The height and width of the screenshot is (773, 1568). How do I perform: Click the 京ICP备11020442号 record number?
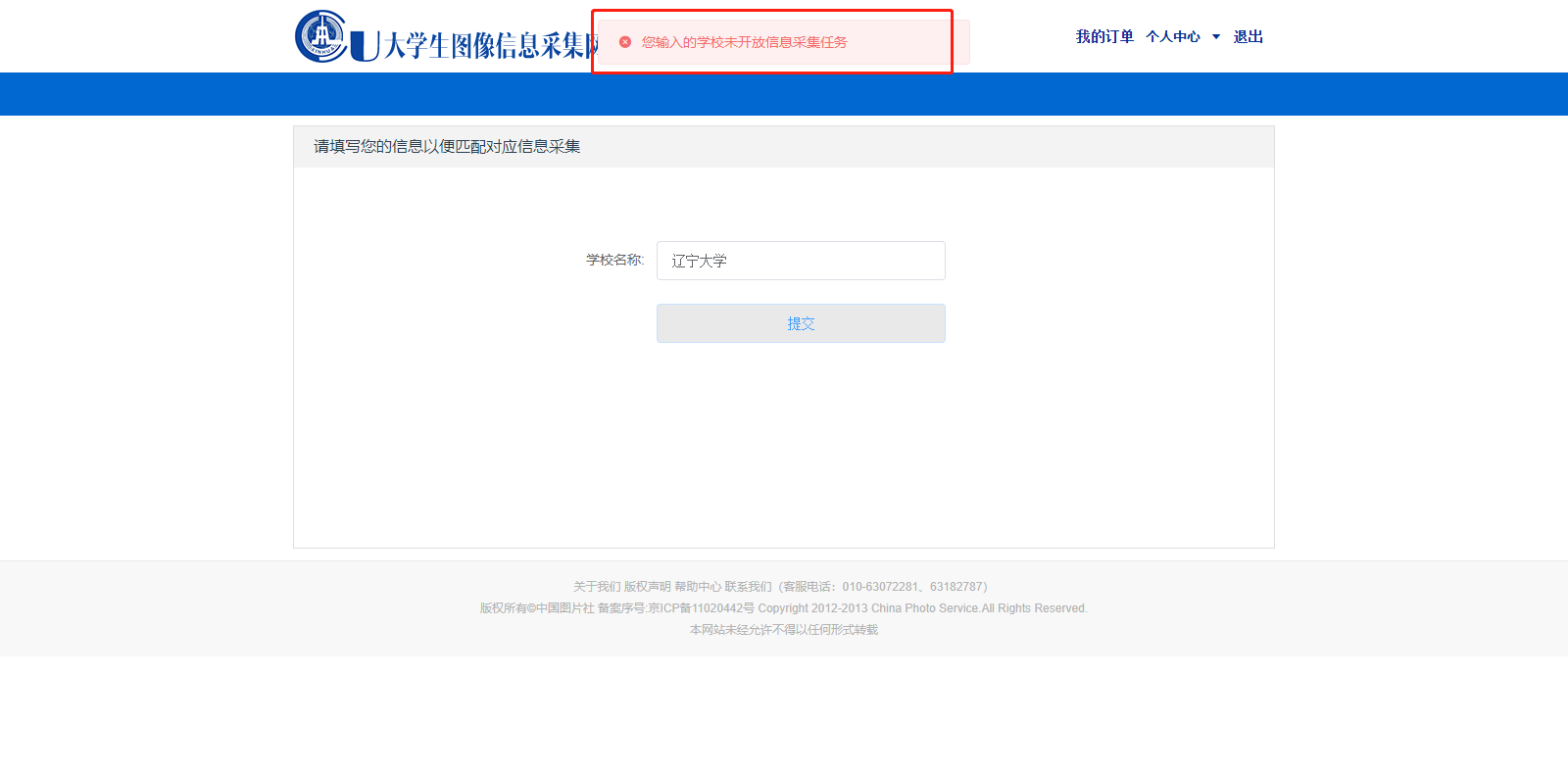point(702,608)
